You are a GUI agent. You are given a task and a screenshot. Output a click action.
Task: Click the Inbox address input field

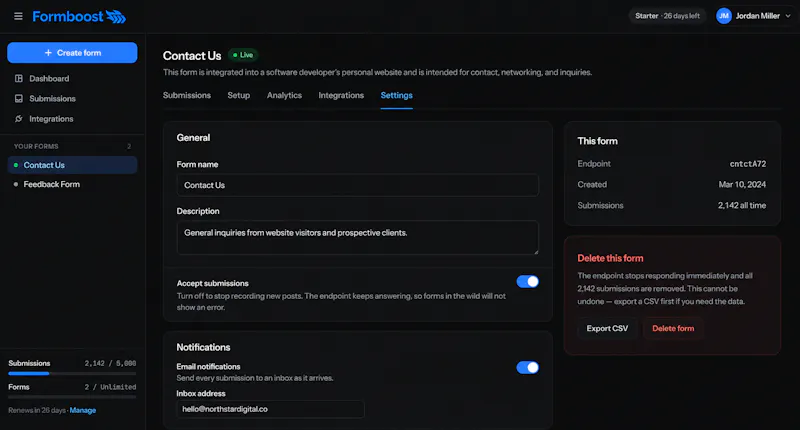point(270,409)
